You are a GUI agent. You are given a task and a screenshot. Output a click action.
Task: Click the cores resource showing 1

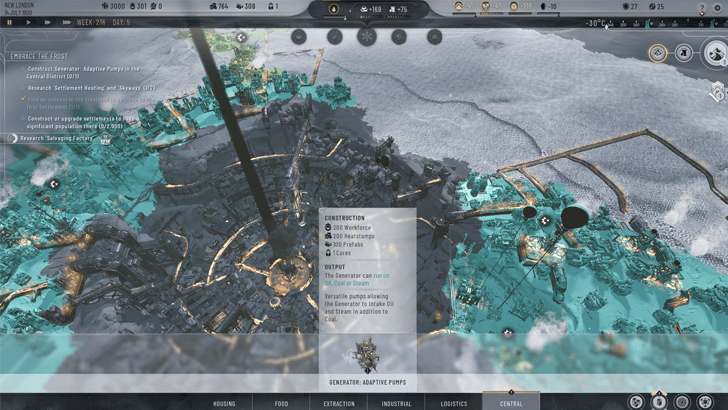(273, 6)
